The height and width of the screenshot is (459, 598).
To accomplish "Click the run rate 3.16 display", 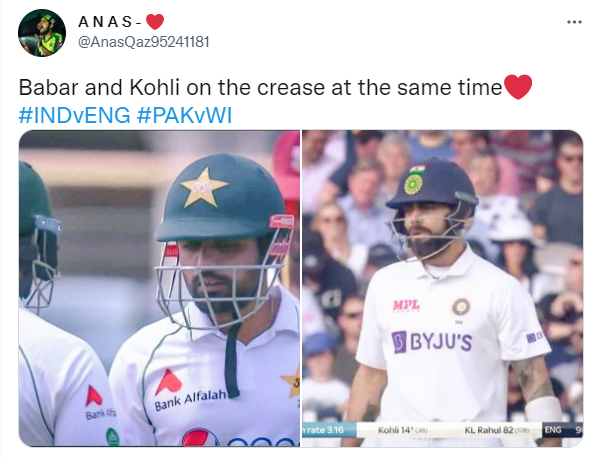I will tap(324, 430).
